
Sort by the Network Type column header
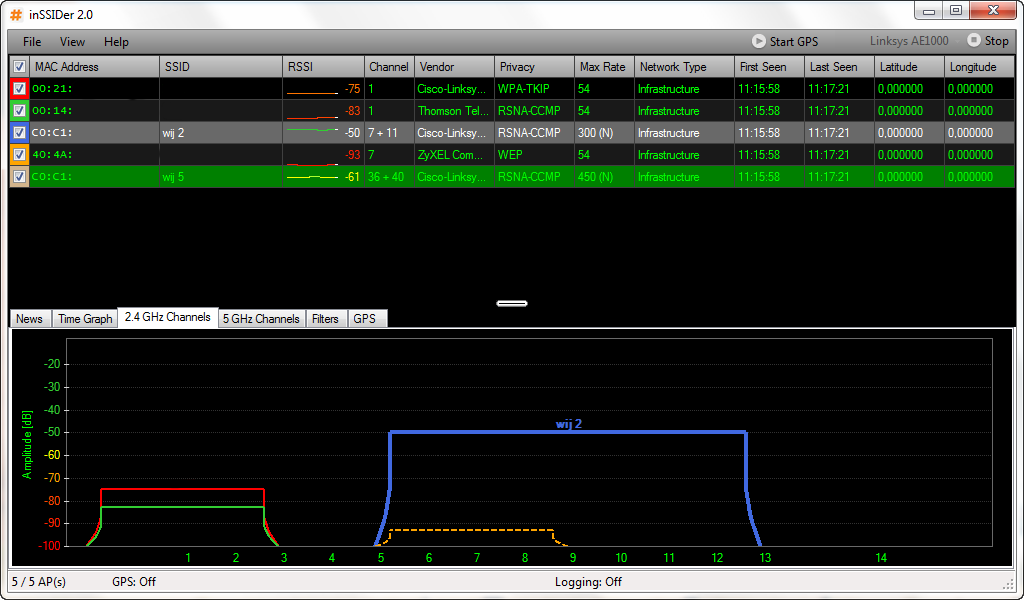pyautogui.click(x=685, y=67)
